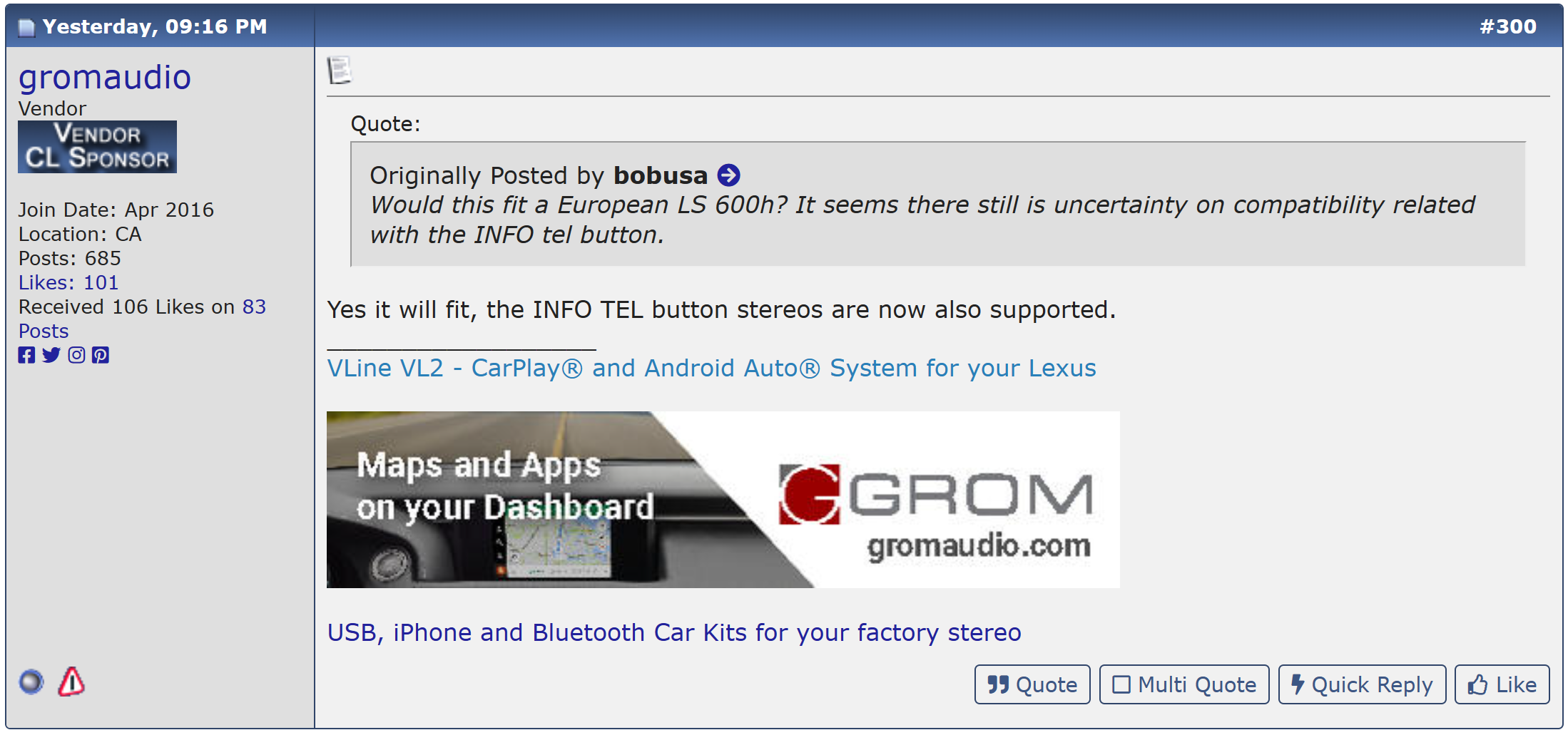Viewport: 1568px width, 735px height.
Task: Open gromaudio's Facebook profile icon
Action: [x=26, y=355]
